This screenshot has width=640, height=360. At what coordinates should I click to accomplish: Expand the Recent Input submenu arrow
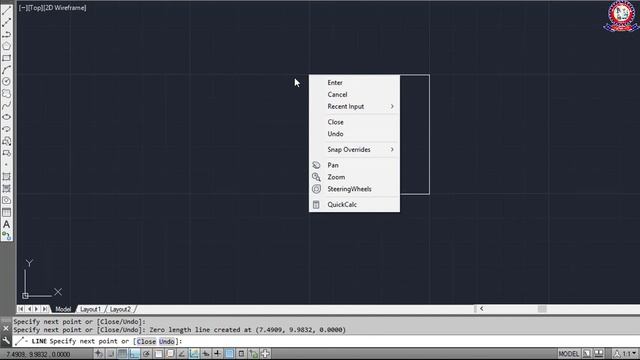[x=392, y=106]
